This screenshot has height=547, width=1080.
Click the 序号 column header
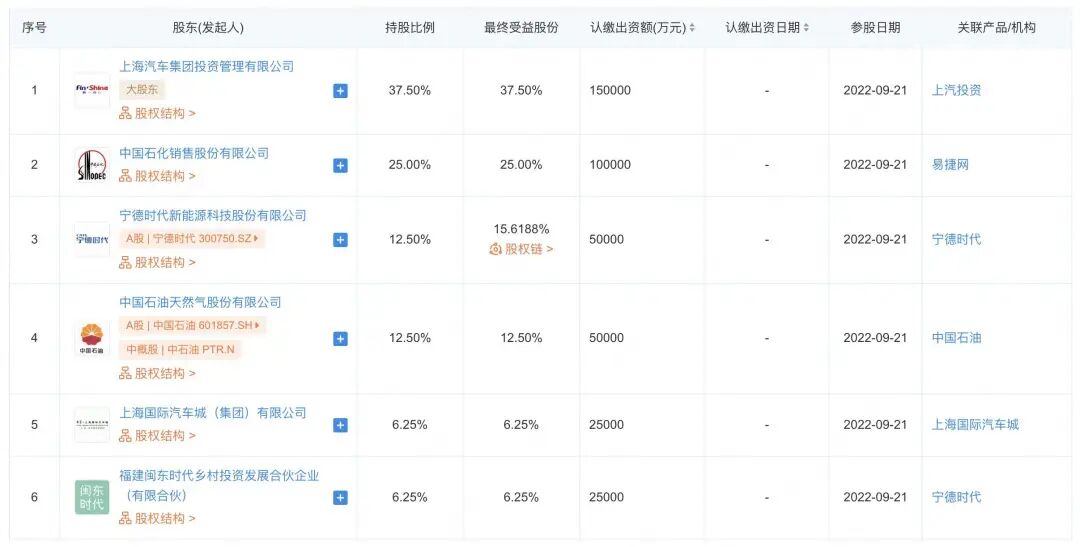34,28
